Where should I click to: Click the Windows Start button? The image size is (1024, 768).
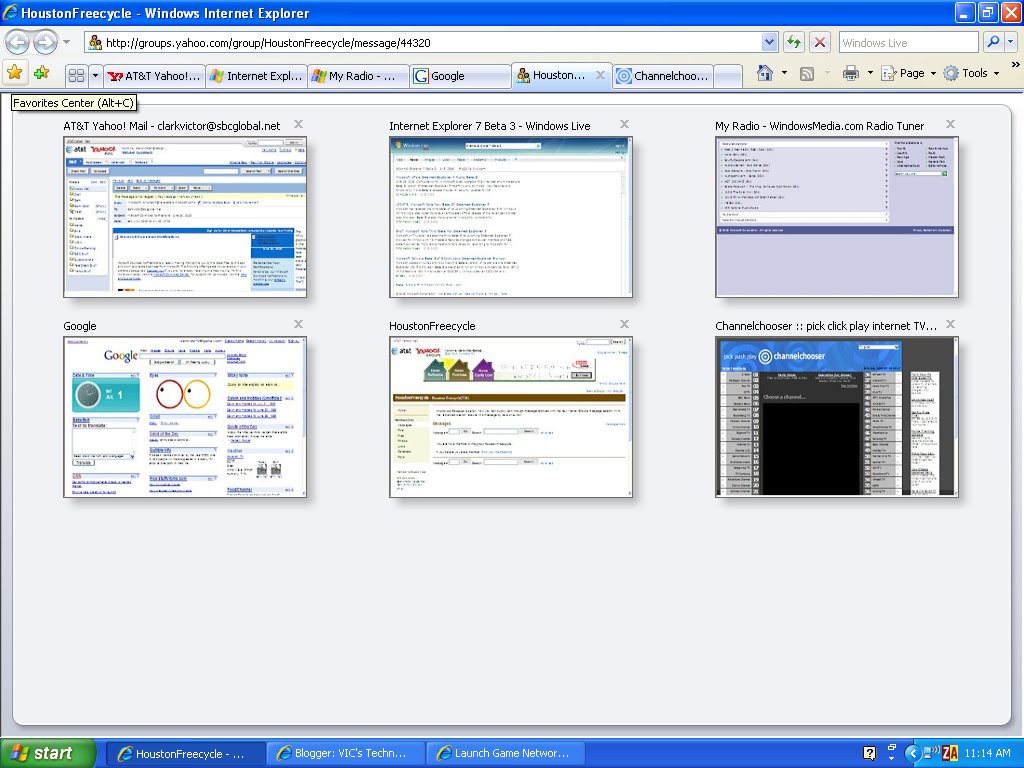pyautogui.click(x=47, y=753)
